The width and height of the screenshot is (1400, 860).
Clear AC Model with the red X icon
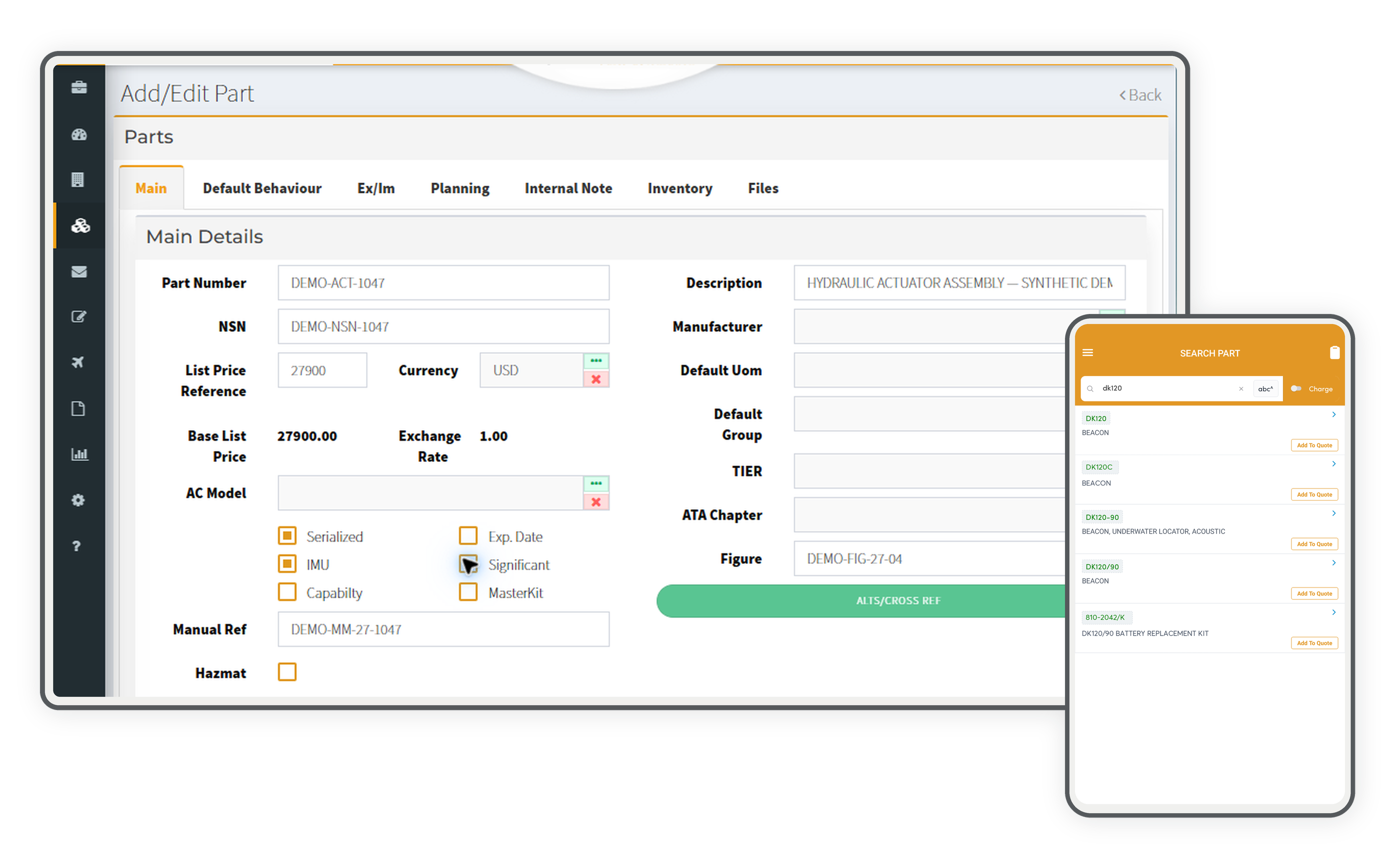(596, 502)
